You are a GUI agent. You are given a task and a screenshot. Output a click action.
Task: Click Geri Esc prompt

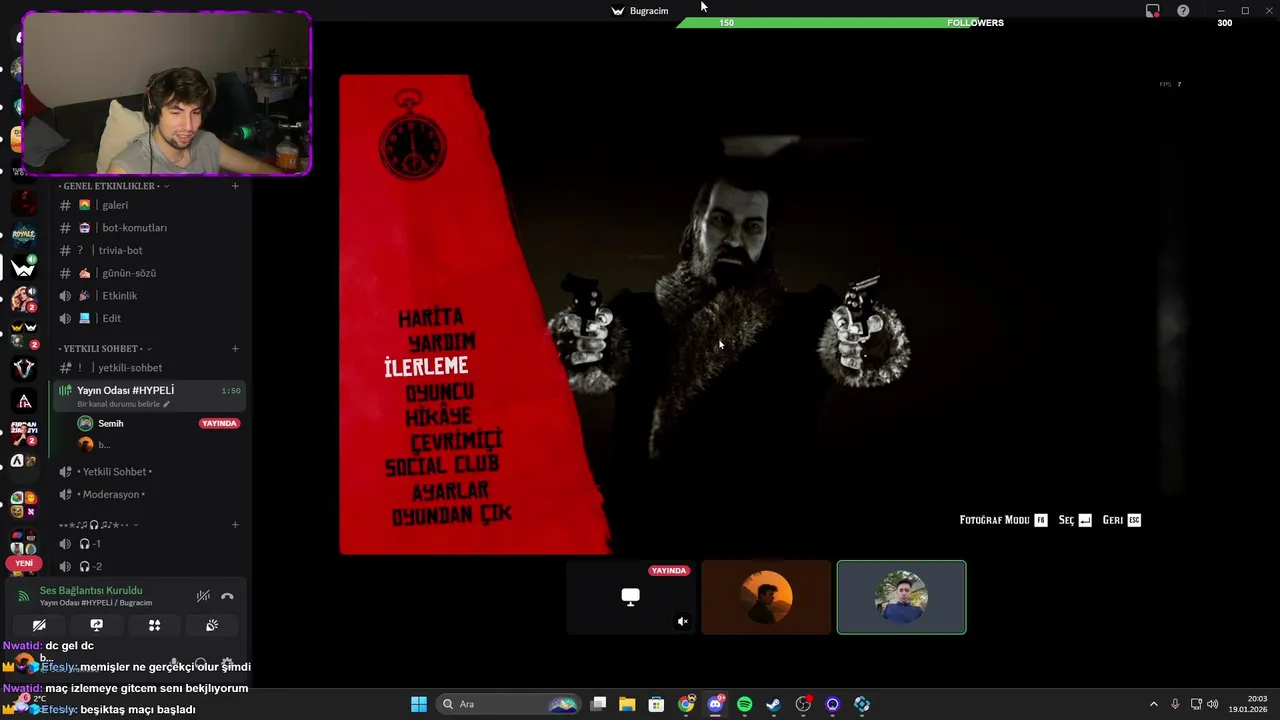pyautogui.click(x=1121, y=520)
